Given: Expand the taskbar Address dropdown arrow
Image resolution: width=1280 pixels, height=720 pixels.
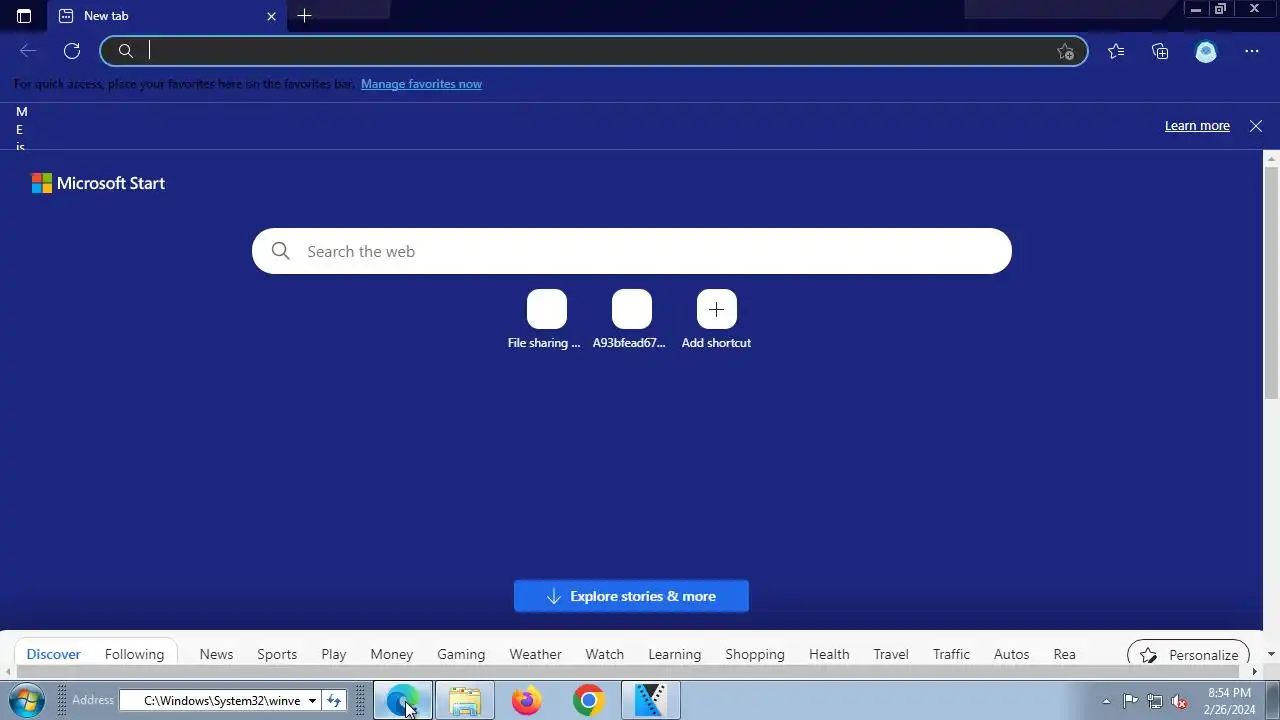Looking at the screenshot, I should (x=312, y=701).
